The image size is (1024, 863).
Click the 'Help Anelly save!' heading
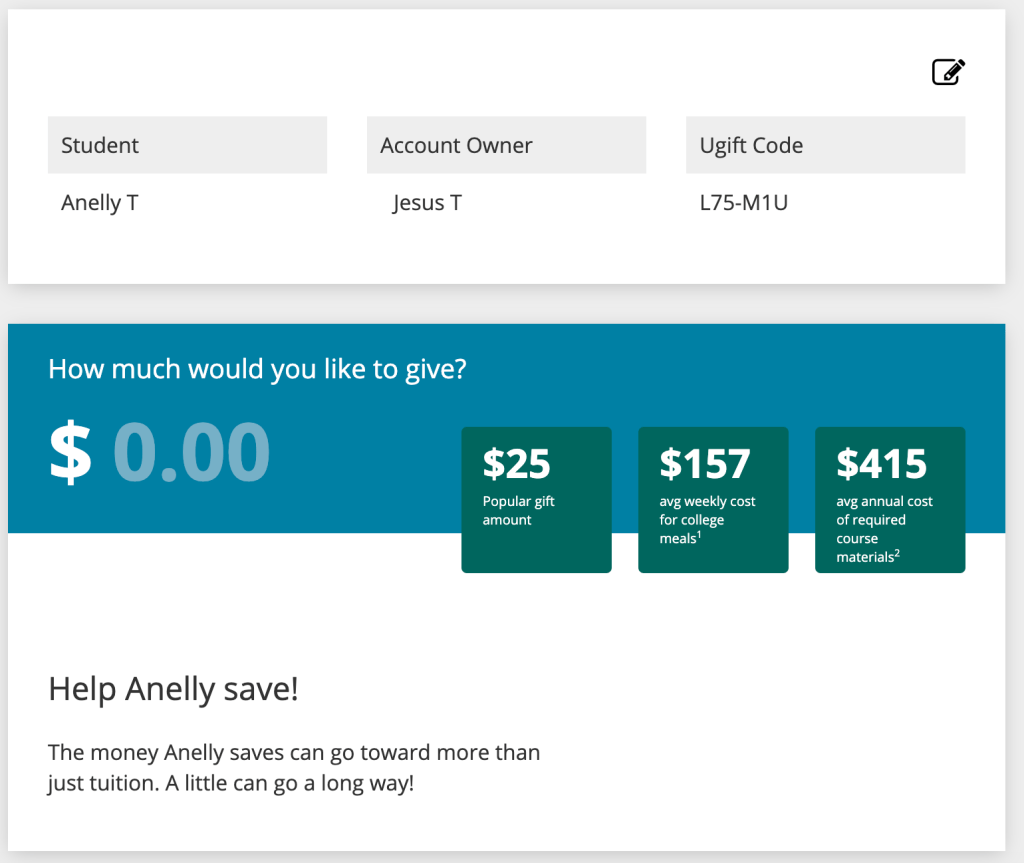click(x=172, y=690)
